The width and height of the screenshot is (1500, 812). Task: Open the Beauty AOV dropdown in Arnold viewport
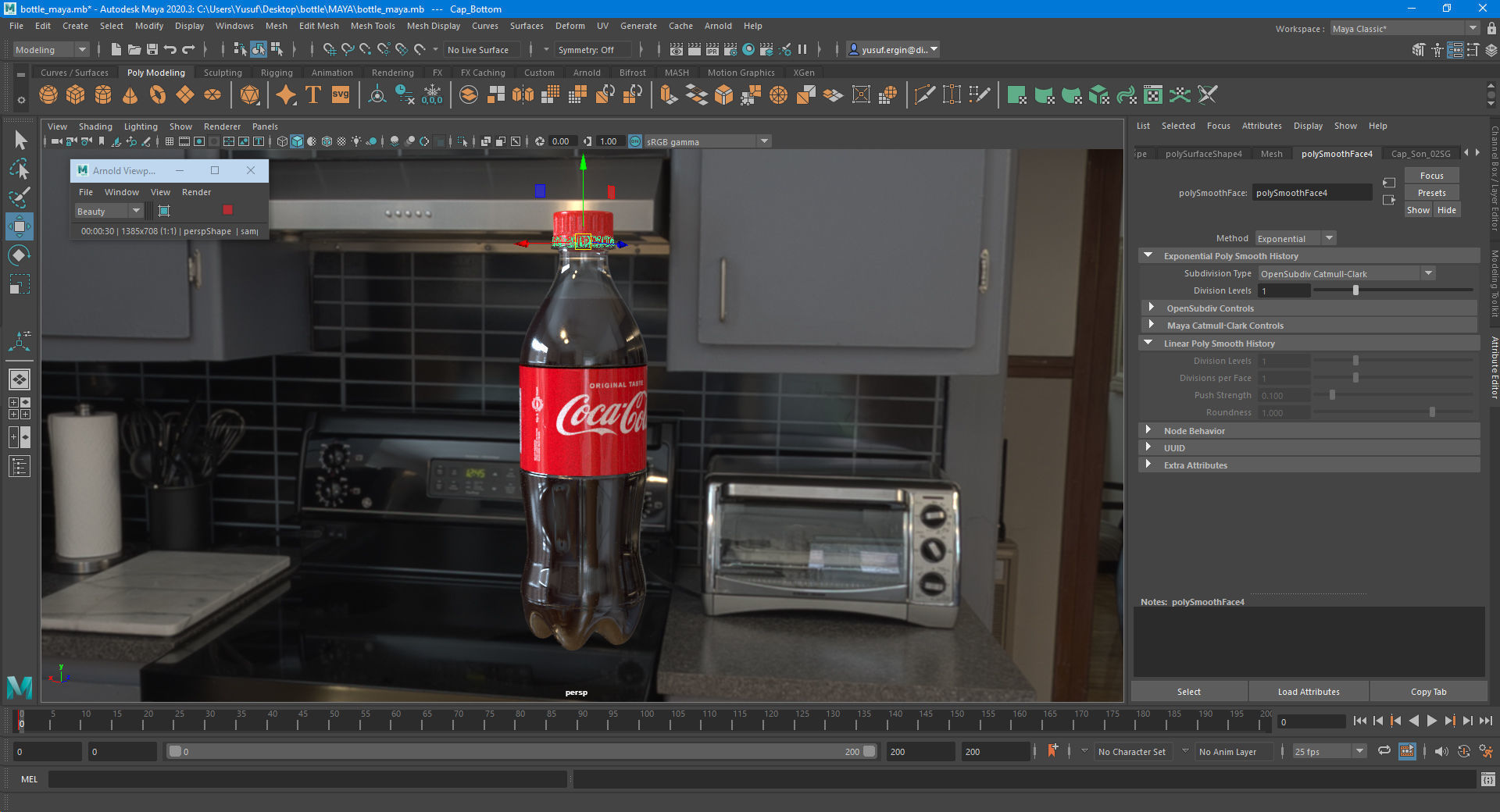point(109,211)
